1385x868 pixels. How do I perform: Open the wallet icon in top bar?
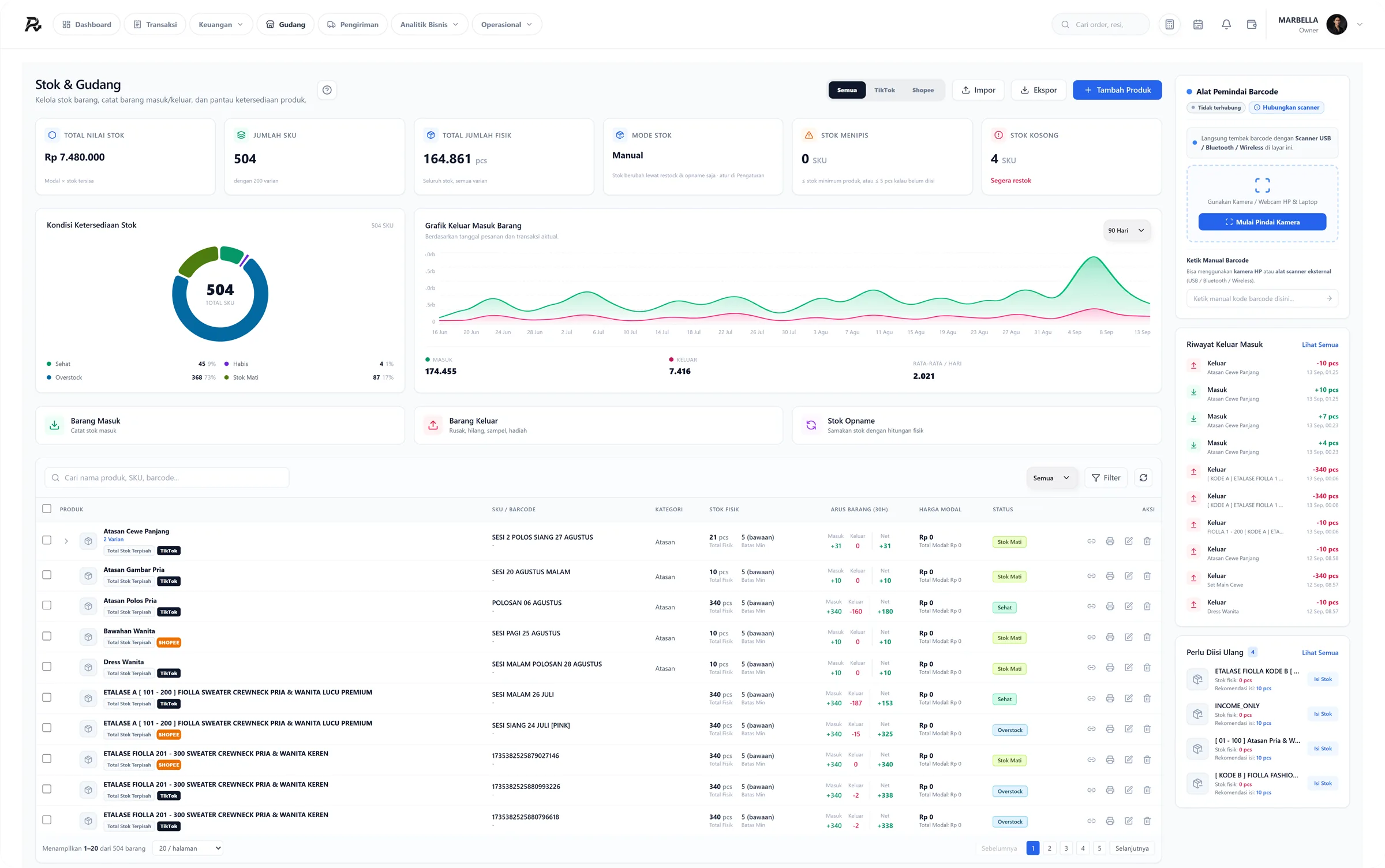pyautogui.click(x=1252, y=24)
